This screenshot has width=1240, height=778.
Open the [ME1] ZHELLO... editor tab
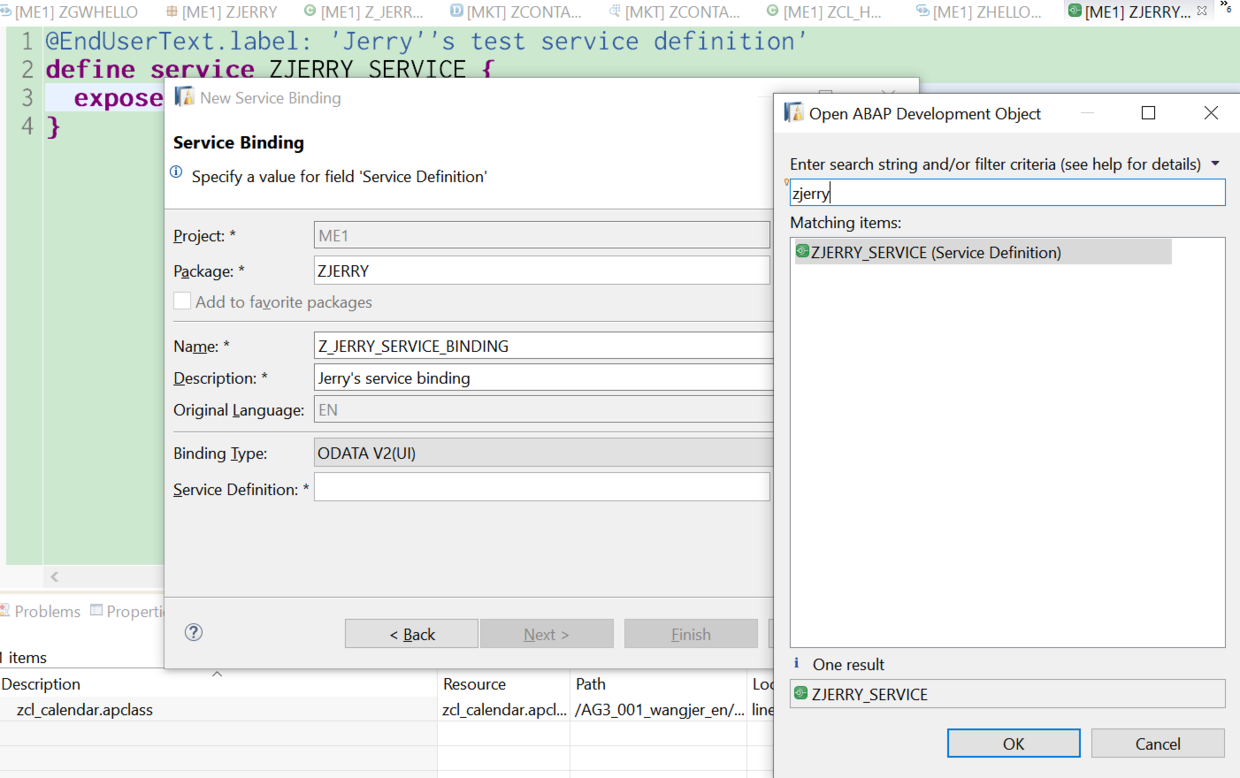[x=978, y=12]
